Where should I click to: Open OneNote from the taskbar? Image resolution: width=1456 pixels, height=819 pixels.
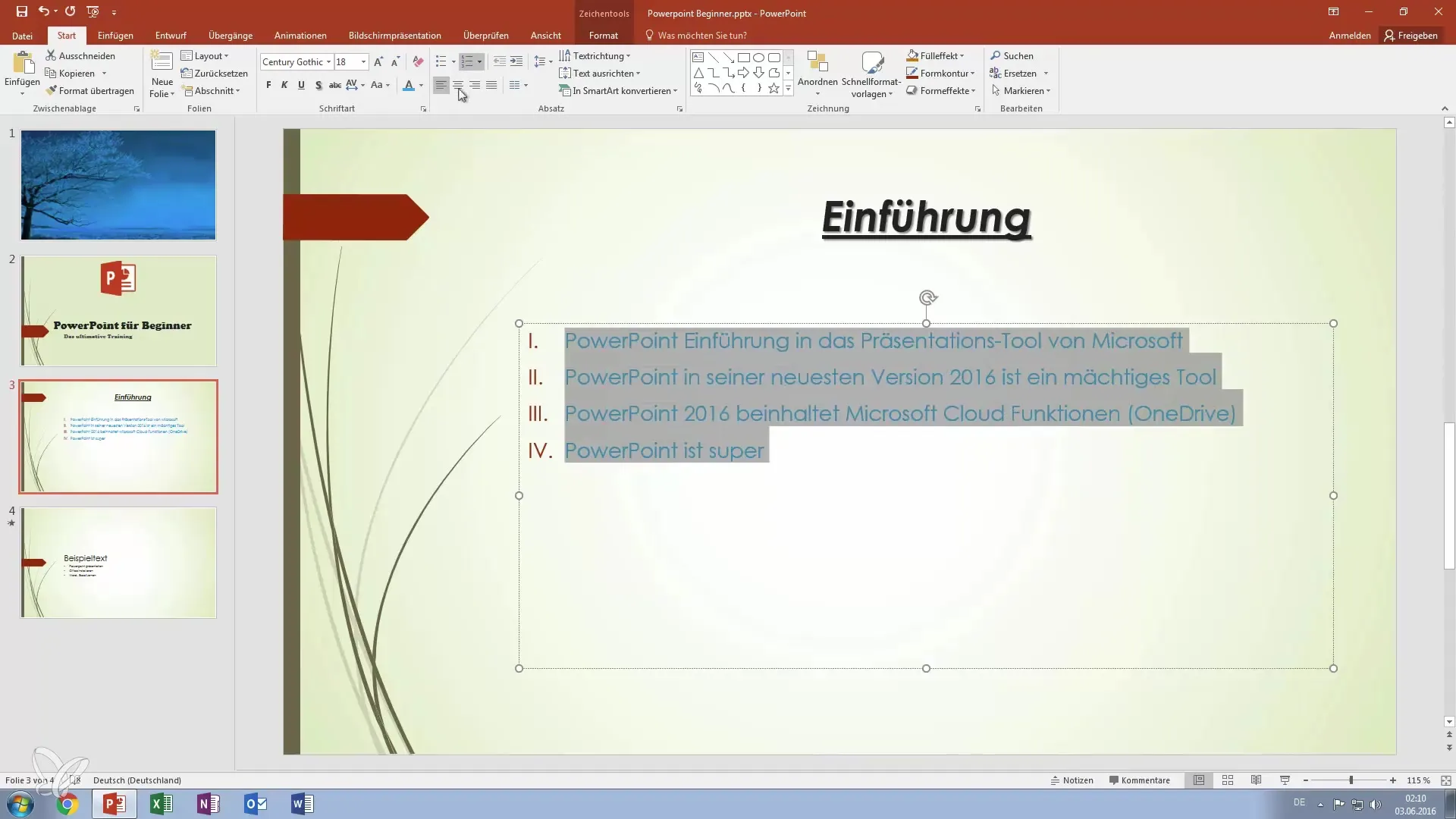tap(209, 804)
